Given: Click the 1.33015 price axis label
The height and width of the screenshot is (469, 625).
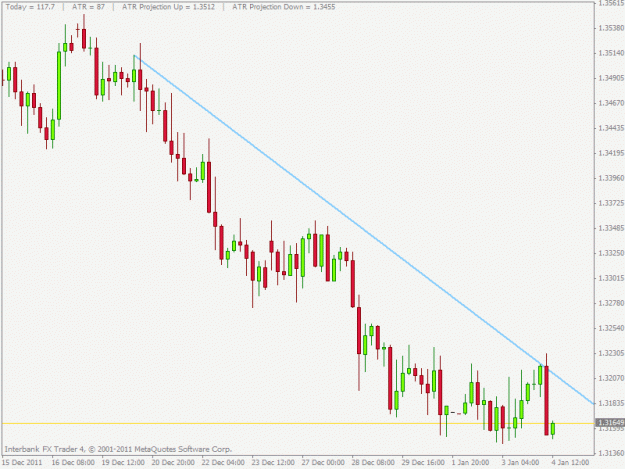Looking at the screenshot, I should (x=611, y=278).
